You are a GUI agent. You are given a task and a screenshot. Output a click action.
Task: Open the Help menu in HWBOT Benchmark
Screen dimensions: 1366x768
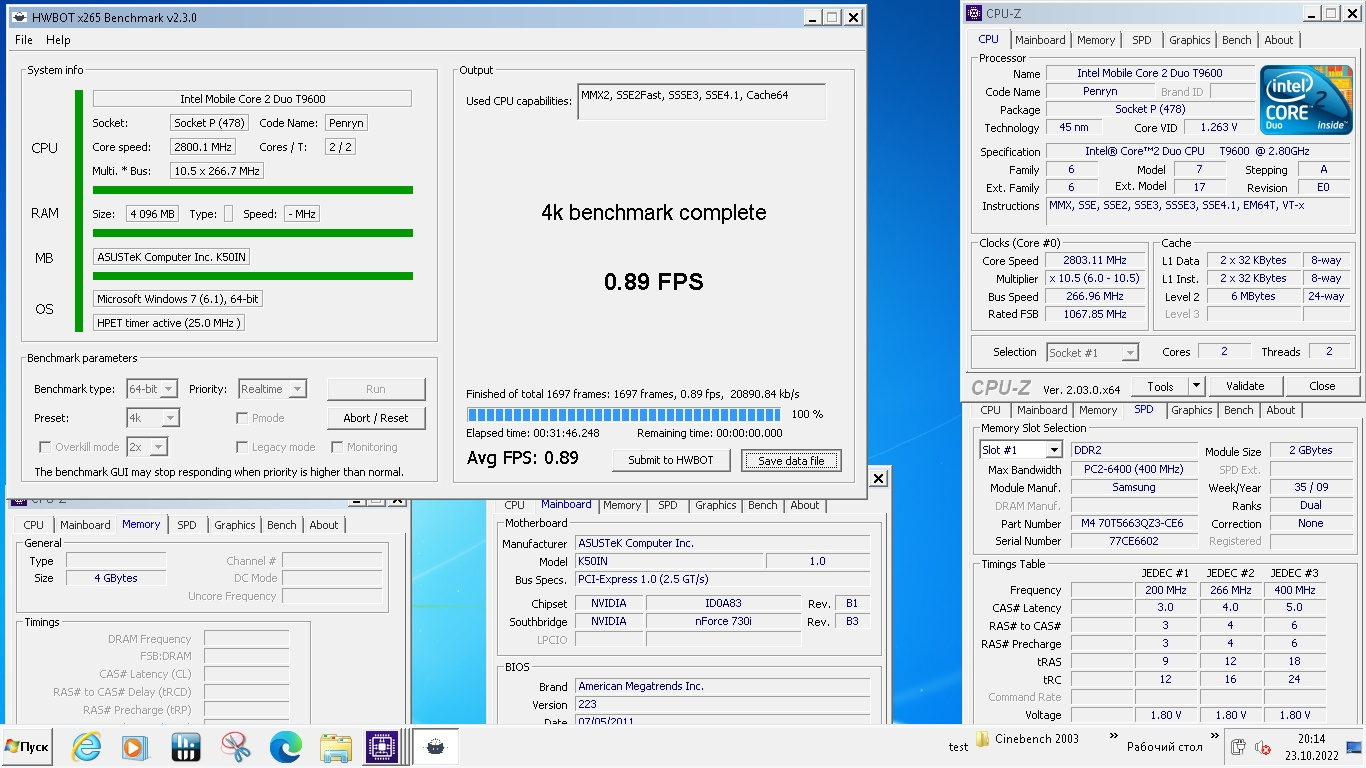pyautogui.click(x=58, y=40)
